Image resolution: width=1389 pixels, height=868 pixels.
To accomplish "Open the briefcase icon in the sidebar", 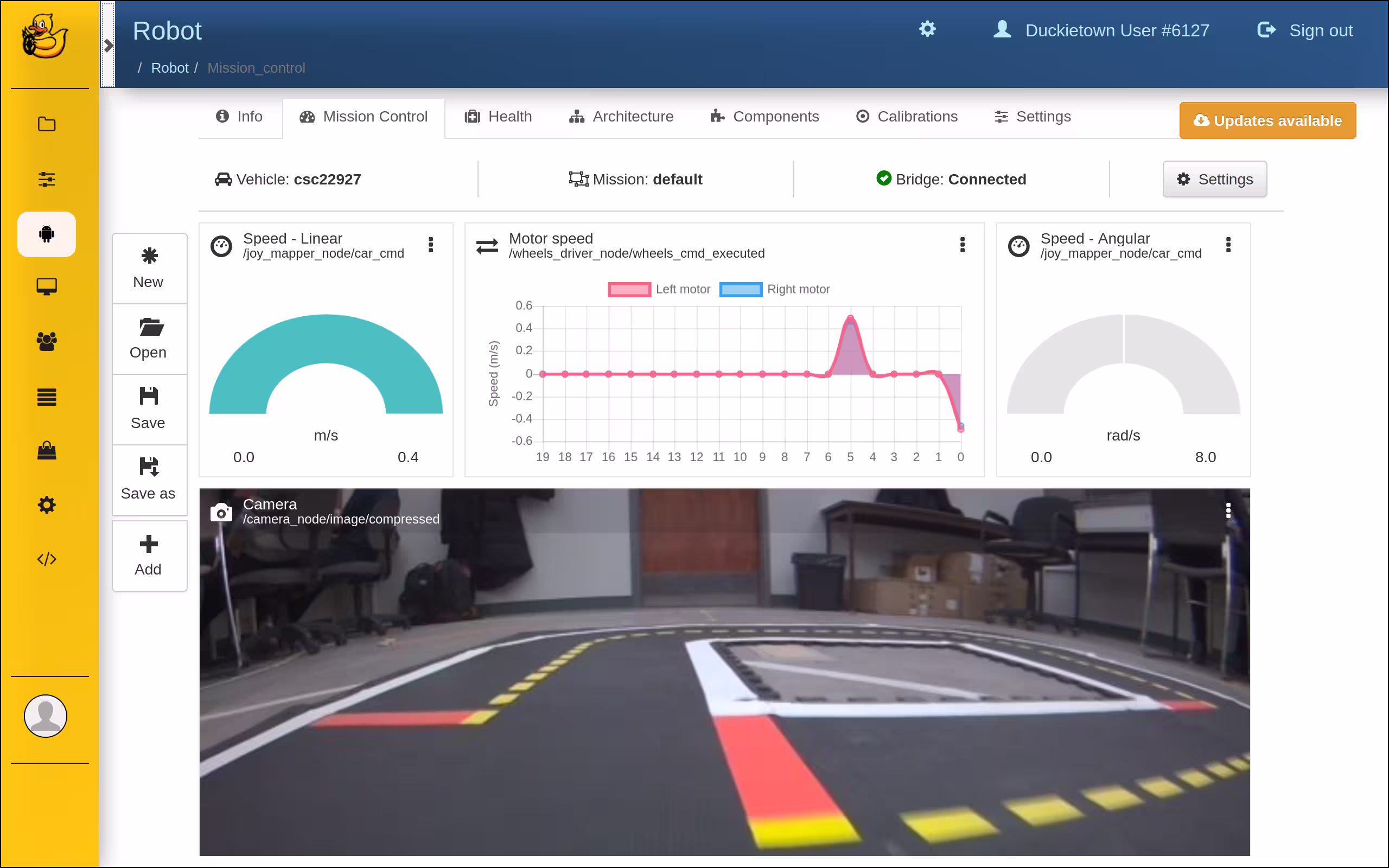I will (x=46, y=451).
